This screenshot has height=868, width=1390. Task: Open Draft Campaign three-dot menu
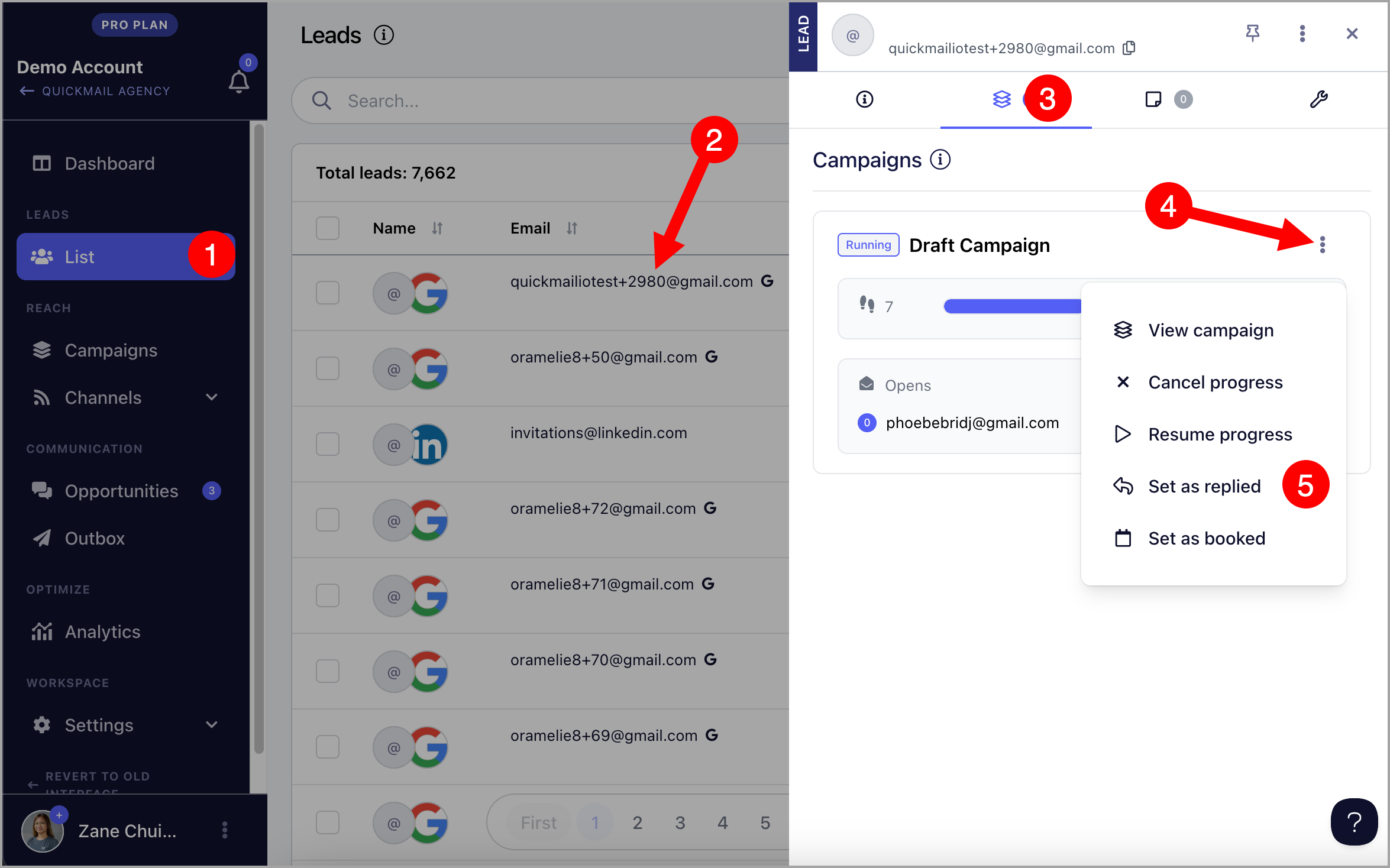[1323, 245]
